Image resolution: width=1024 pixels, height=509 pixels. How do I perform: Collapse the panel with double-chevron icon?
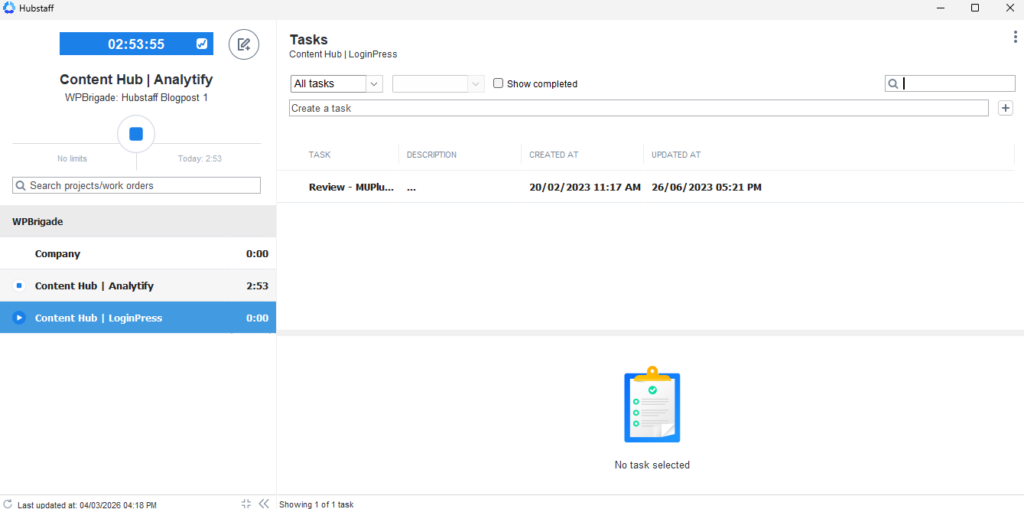(x=264, y=503)
